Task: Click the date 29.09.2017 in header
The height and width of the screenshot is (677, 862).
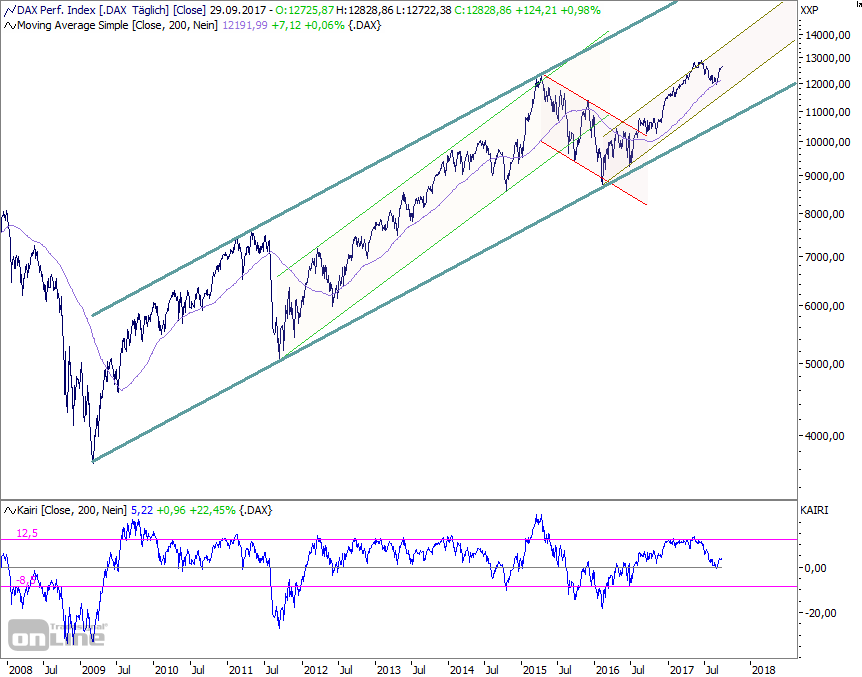Action: 237,10
